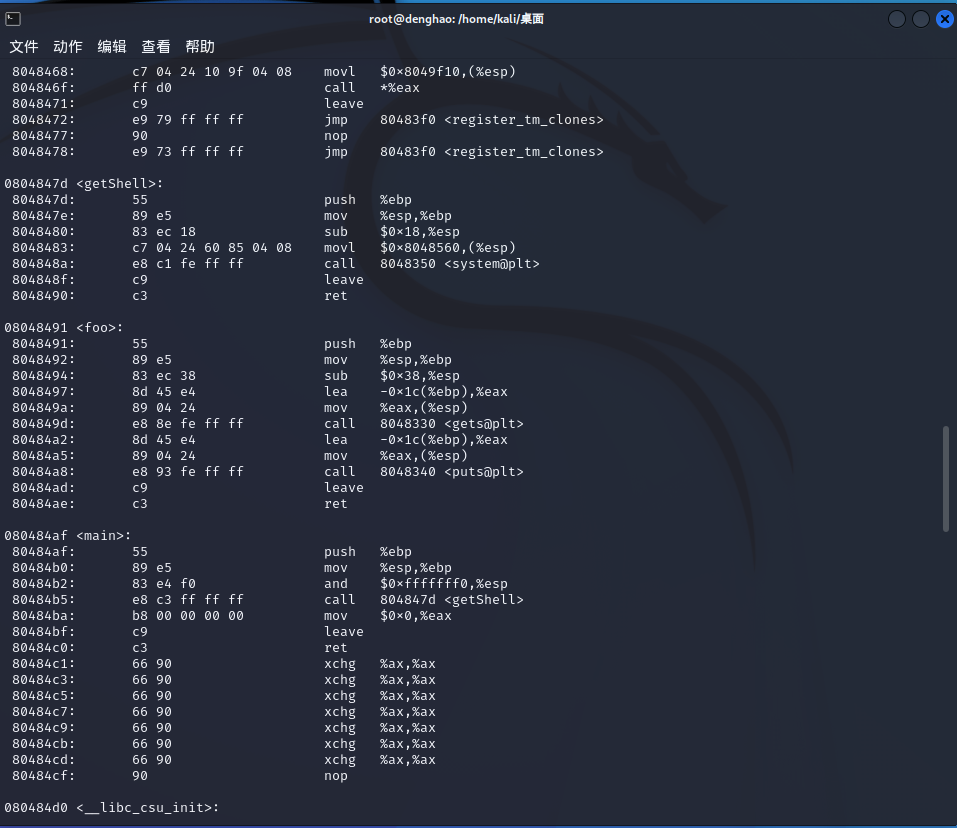
Task: Click the call 804847d <getShell> instruction
Action: pyautogui.click(x=424, y=600)
